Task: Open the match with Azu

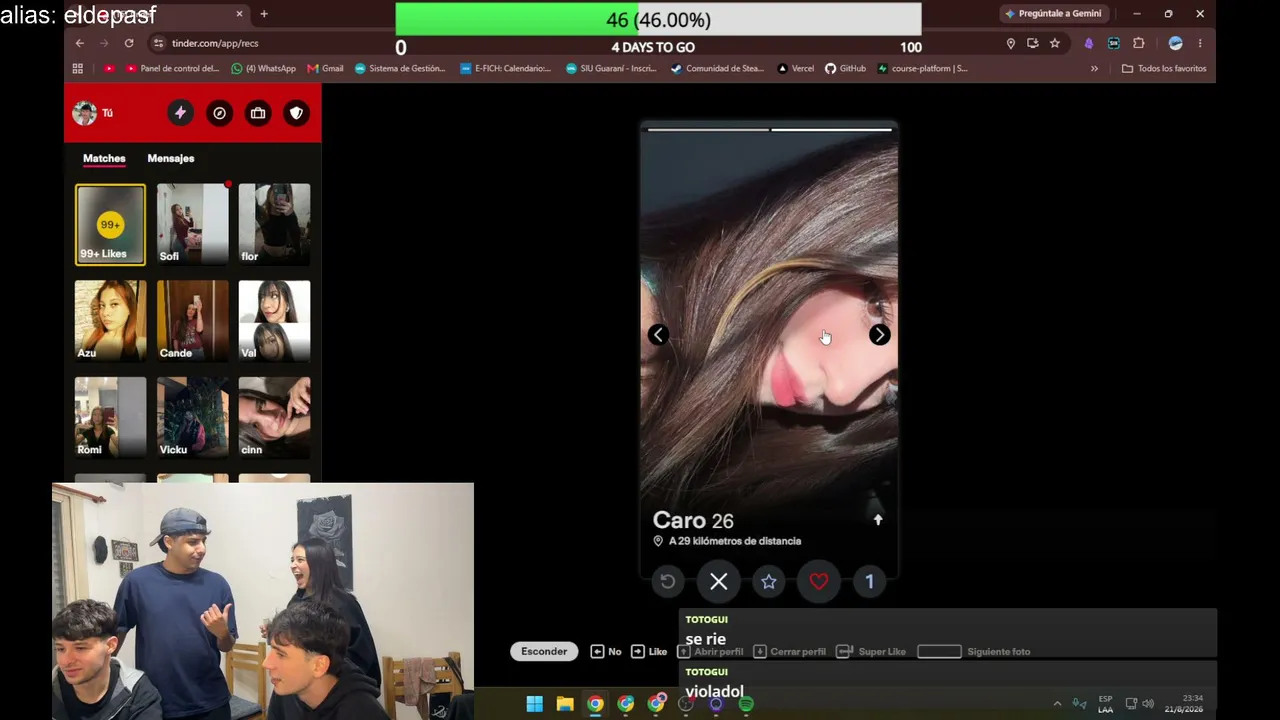Action: (x=110, y=321)
